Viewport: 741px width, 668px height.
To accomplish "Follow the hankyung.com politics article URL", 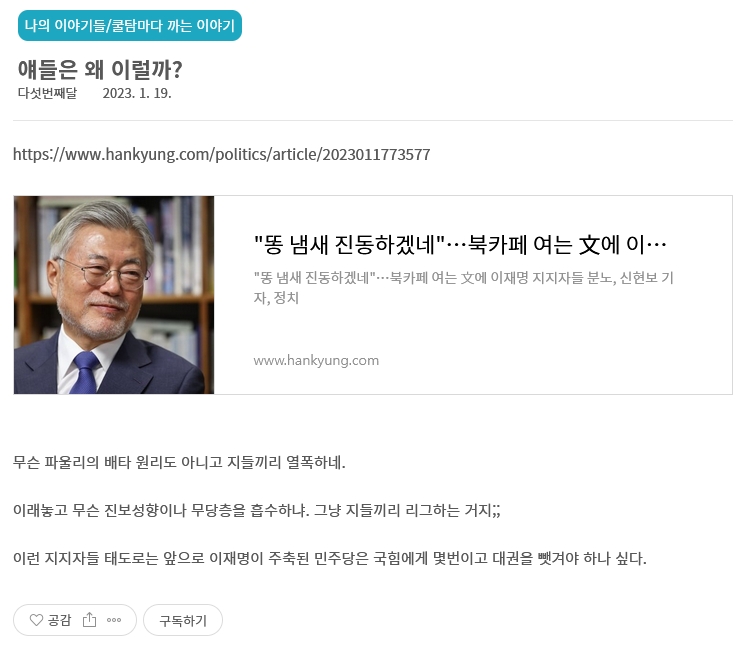I will tap(222, 154).
